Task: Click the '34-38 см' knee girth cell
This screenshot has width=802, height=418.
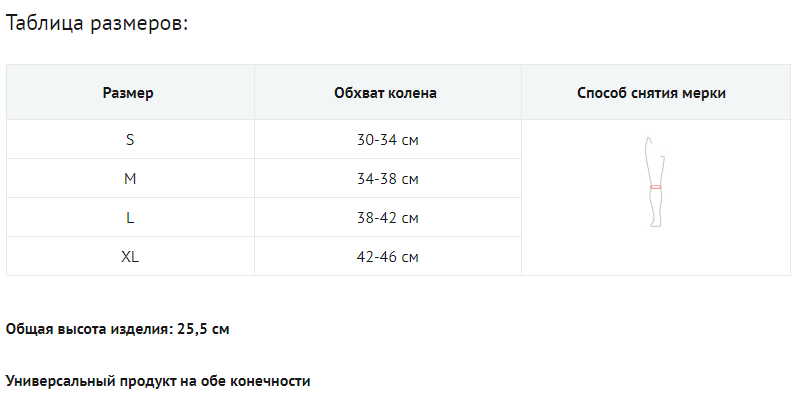Action: coord(387,179)
